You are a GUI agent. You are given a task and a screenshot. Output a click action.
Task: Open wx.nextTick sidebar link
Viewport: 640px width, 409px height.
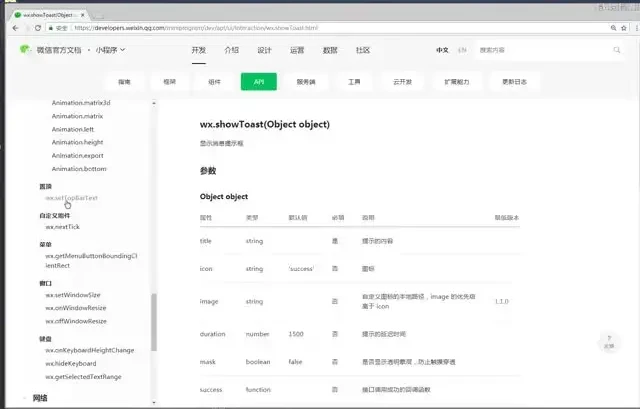[62, 227]
